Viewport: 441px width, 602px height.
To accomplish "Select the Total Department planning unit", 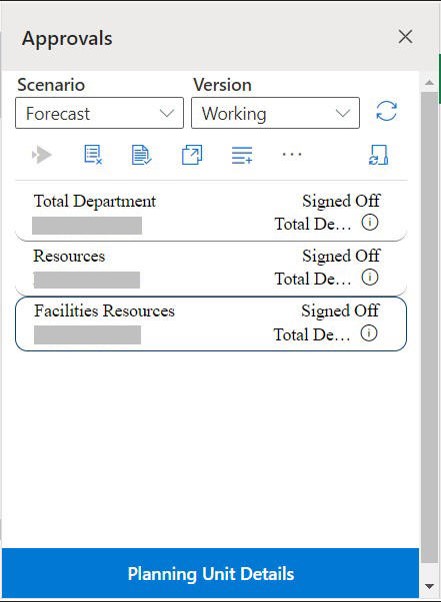I will click(211, 212).
